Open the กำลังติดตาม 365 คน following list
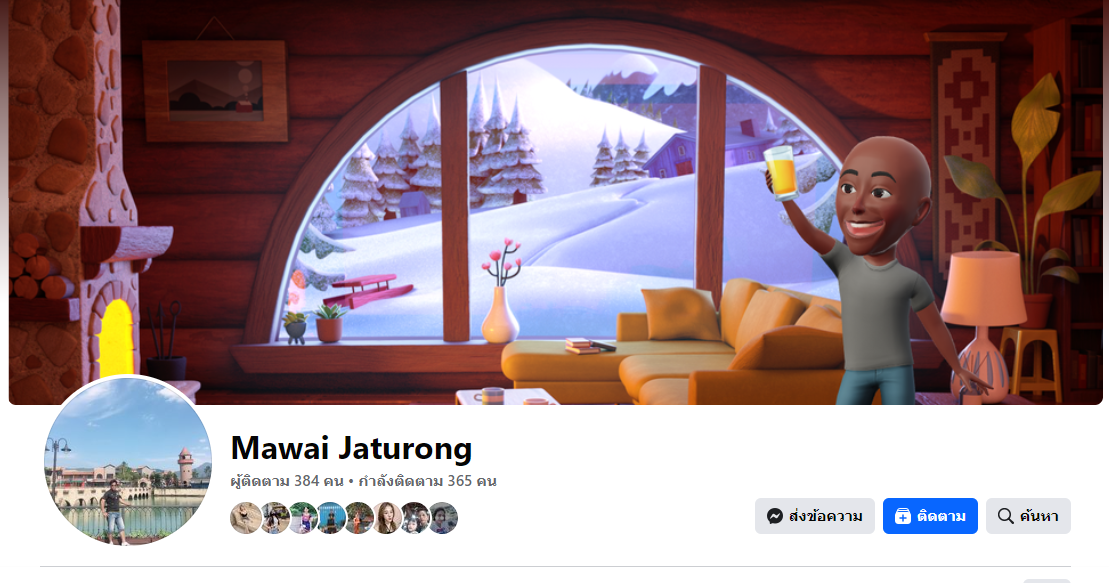This screenshot has height=583, width=1109. coord(427,481)
